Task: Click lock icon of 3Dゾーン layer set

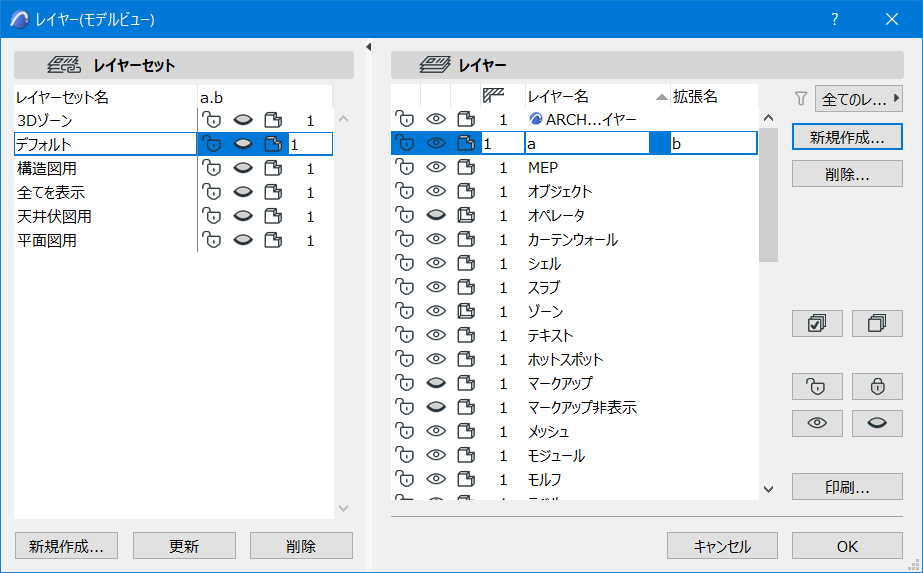Action: (212, 120)
